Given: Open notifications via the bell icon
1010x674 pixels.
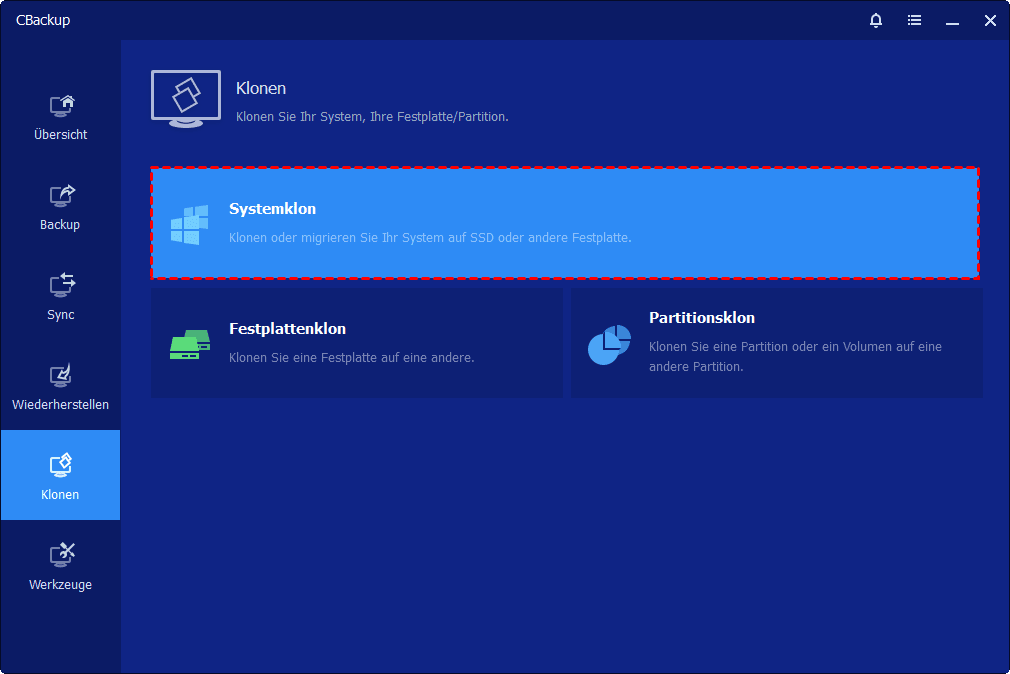Looking at the screenshot, I should (876, 20).
